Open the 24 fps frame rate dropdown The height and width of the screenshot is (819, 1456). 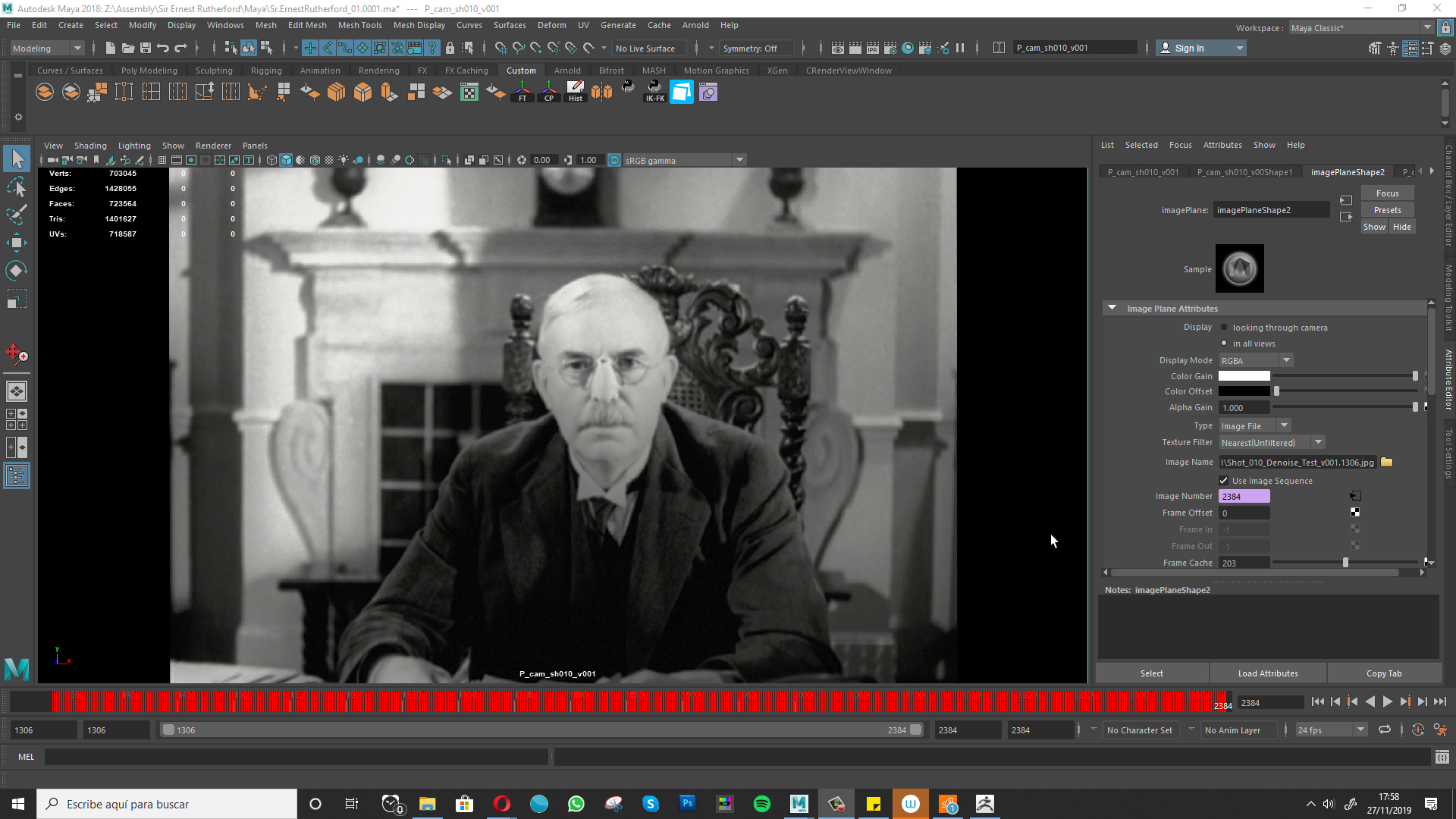(1331, 730)
